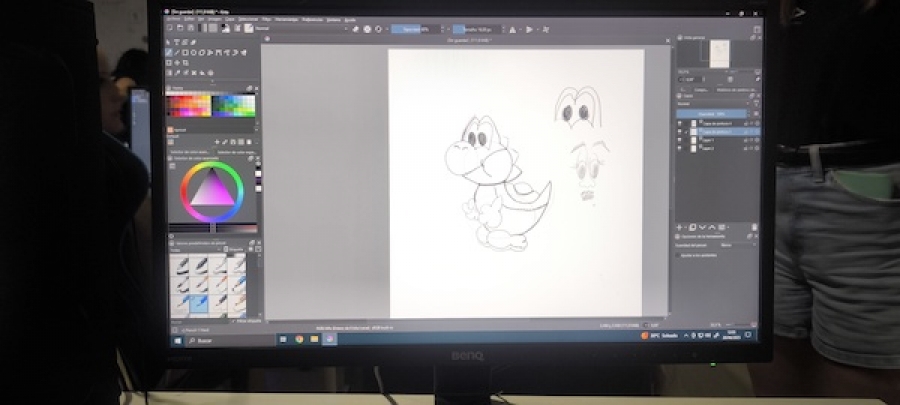The width and height of the screenshot is (900, 405).
Task: Open the Preferencias menu
Action: pyautogui.click(x=312, y=20)
